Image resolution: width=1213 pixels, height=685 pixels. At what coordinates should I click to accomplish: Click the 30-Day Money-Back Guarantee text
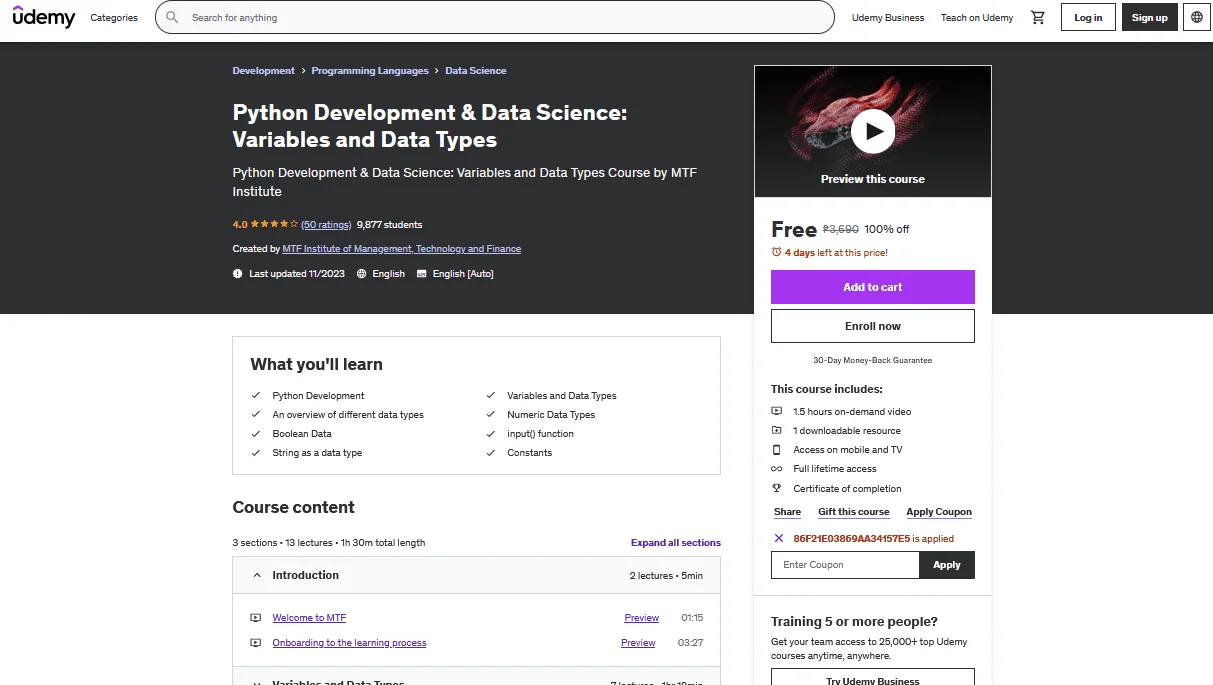[873, 360]
